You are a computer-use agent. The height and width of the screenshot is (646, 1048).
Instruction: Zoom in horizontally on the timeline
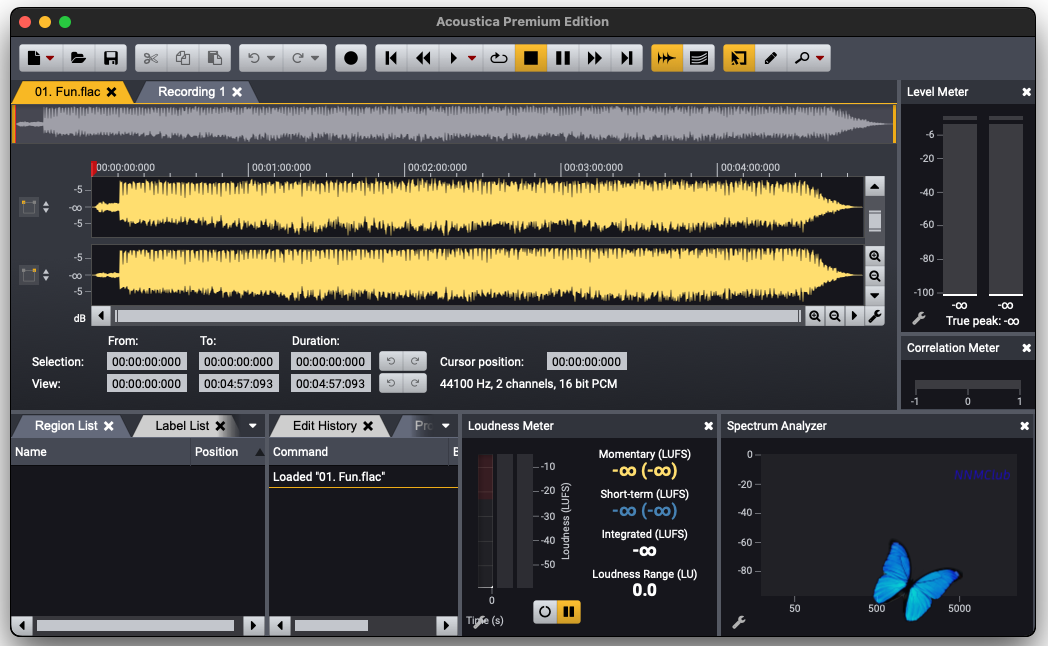pyautogui.click(x=815, y=316)
